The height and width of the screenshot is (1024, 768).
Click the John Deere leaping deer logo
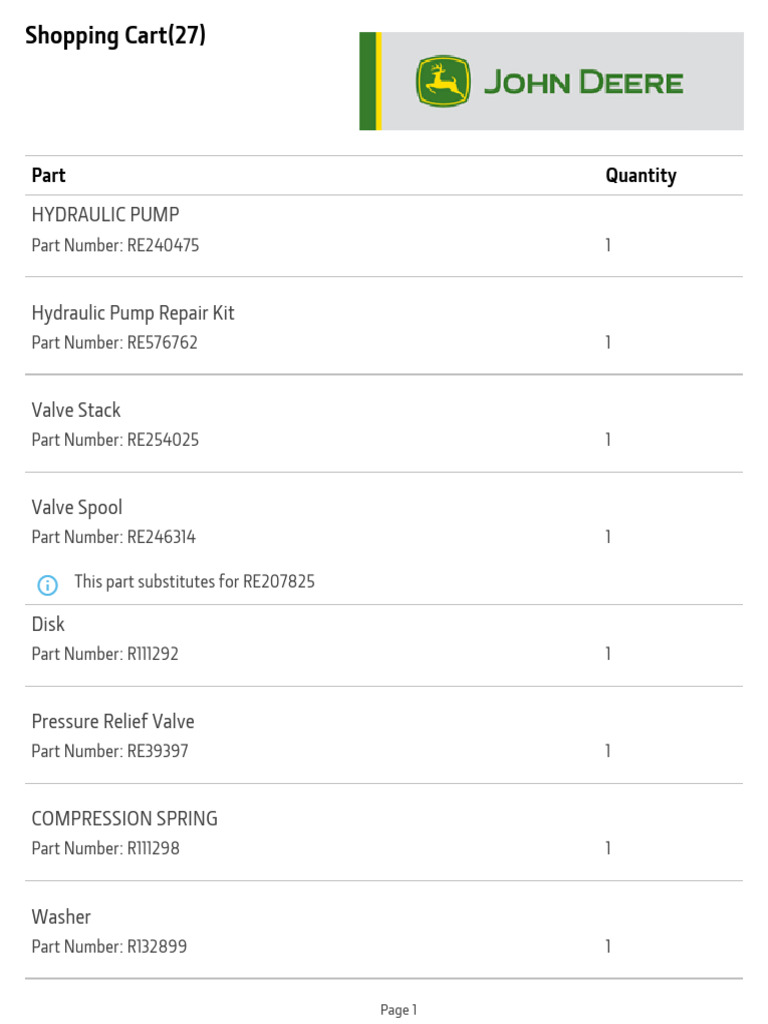[x=442, y=82]
